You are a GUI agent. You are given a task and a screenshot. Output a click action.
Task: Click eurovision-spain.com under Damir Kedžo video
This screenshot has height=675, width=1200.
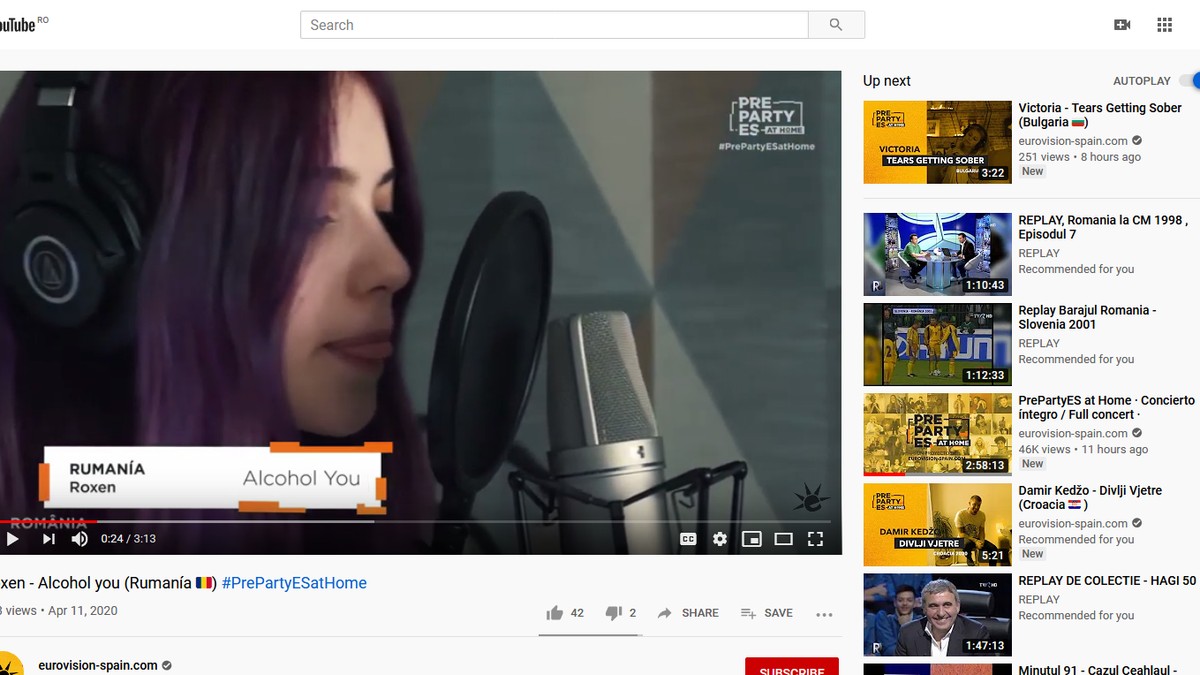(1073, 523)
